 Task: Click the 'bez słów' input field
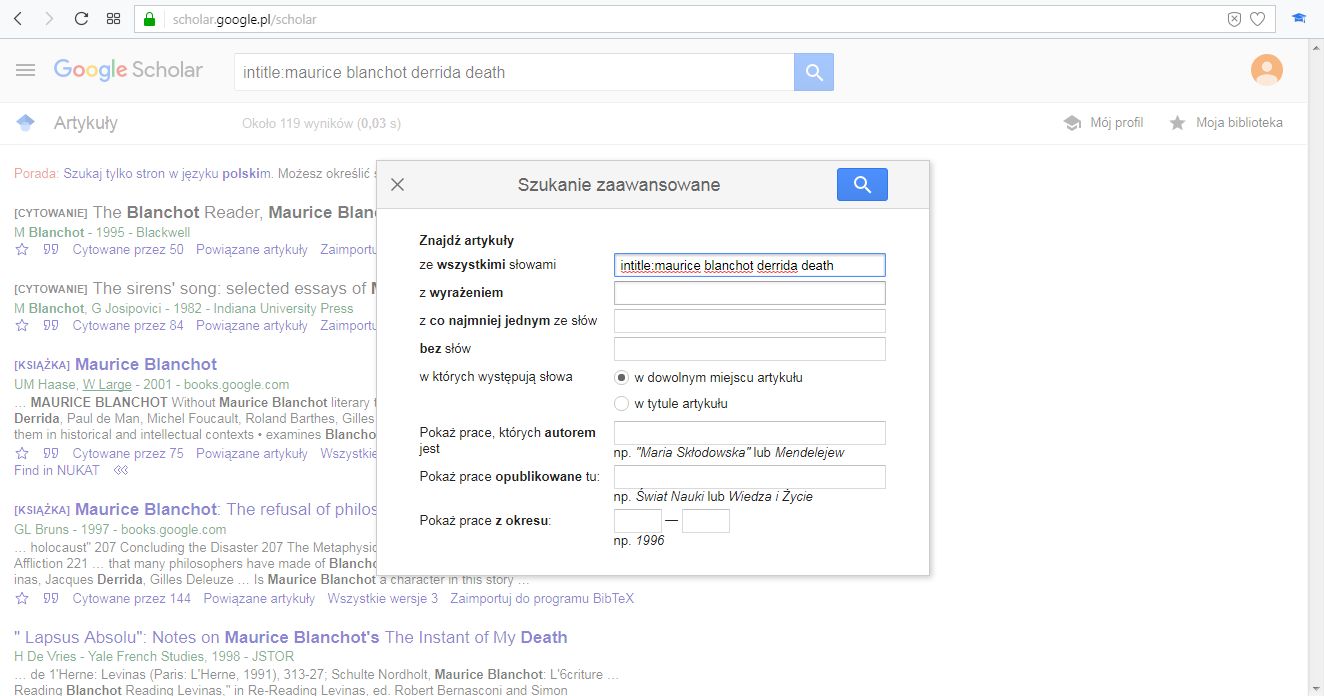(x=749, y=349)
